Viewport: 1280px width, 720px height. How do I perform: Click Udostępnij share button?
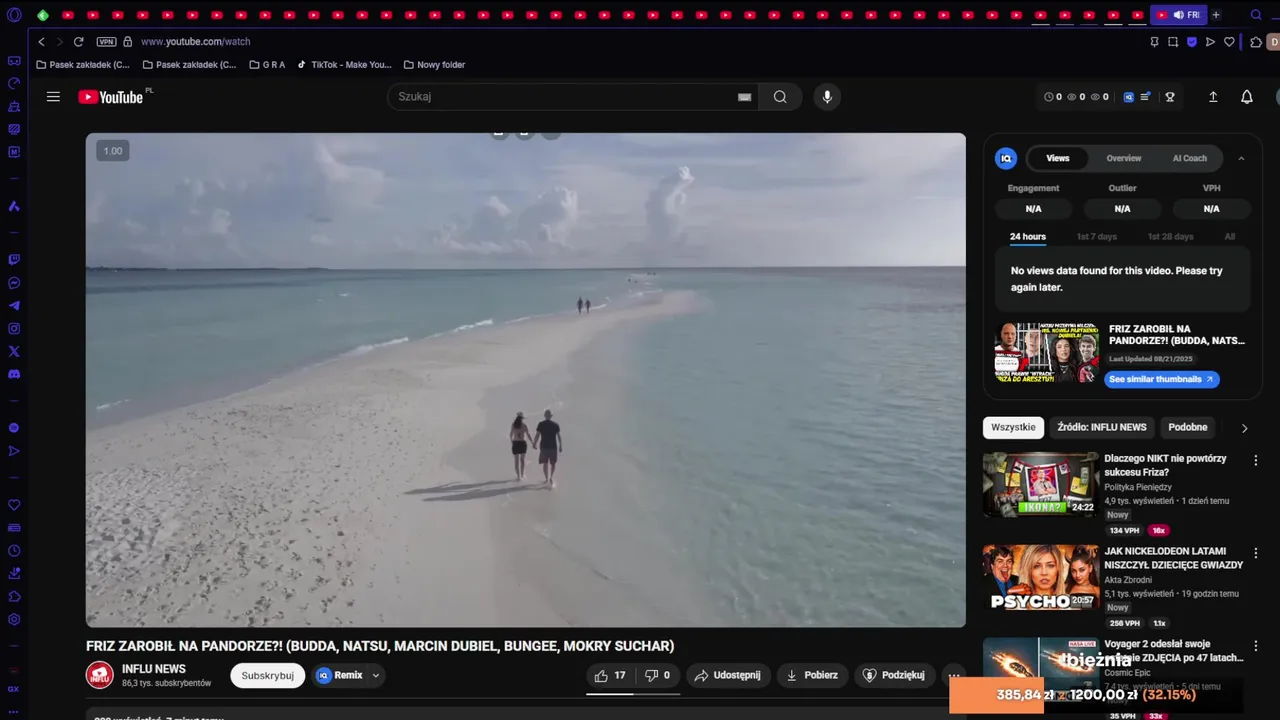[x=728, y=675]
